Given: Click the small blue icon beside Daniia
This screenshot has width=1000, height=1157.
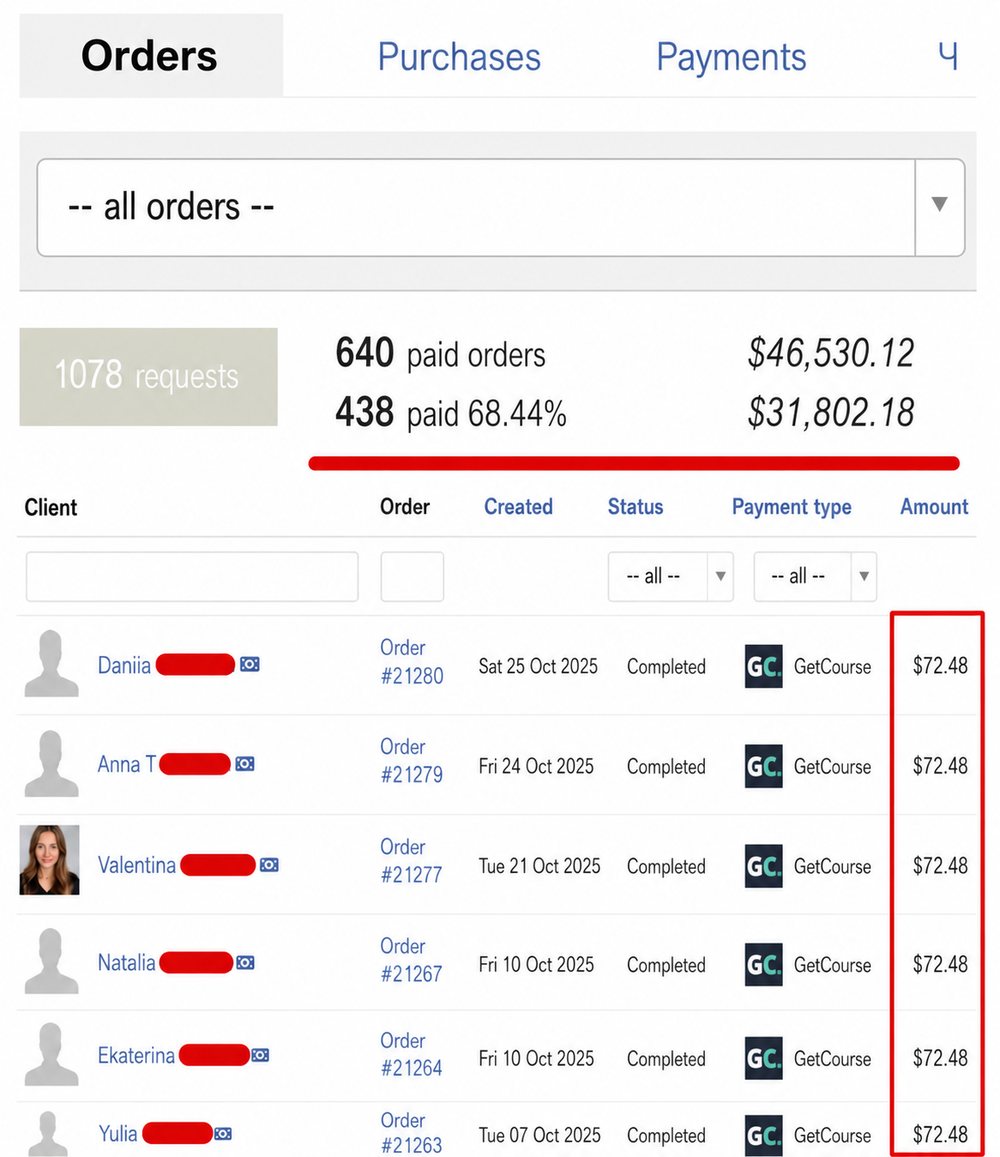Looking at the screenshot, I should tap(249, 664).
